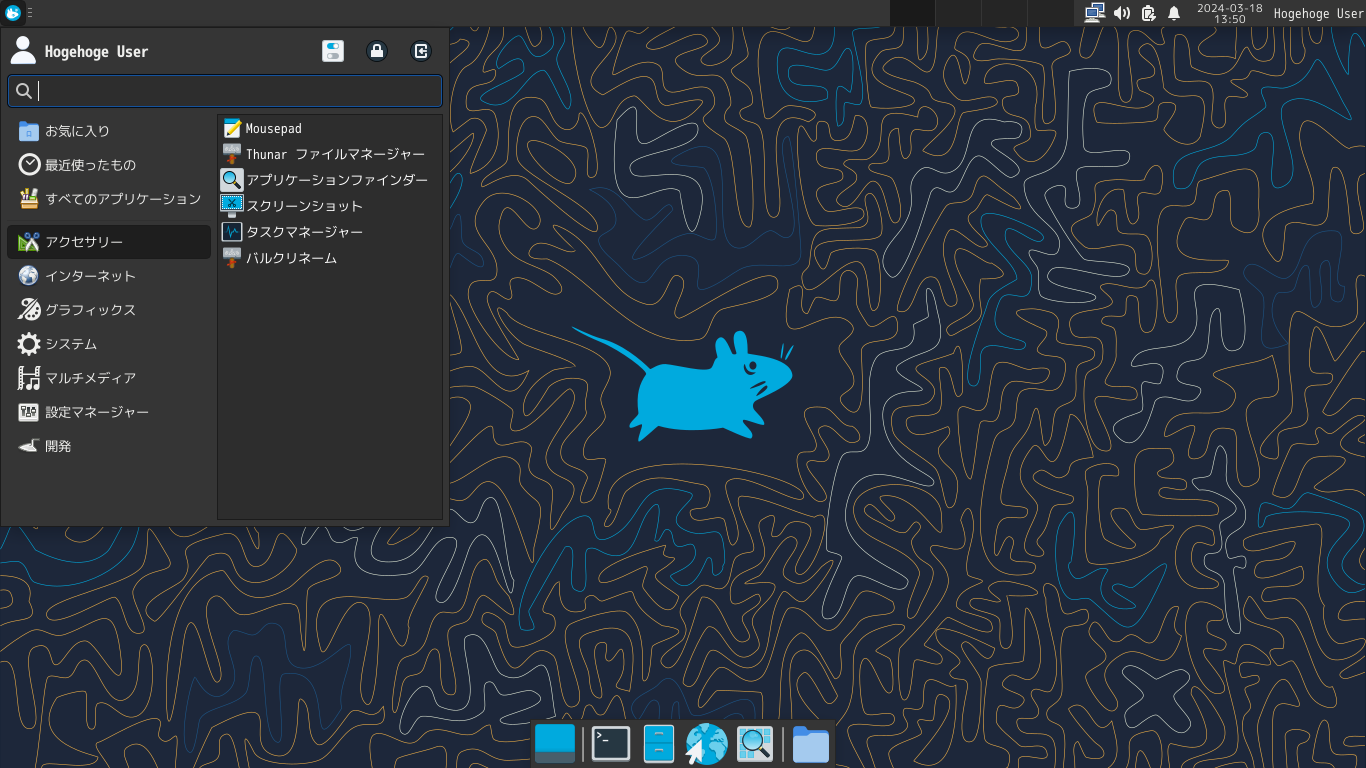1366x768 pixels.
Task: Open application finder magnifier in dock
Action: pos(755,743)
